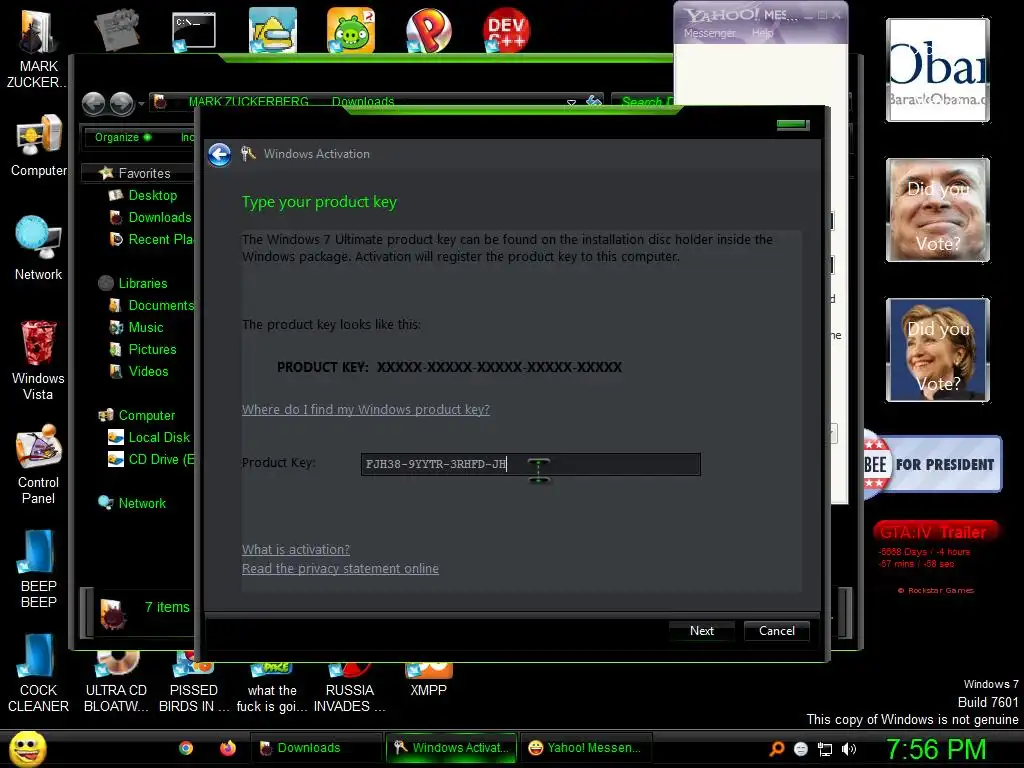
Task: Open 'Read the privacy statement online' link
Action: pos(340,568)
